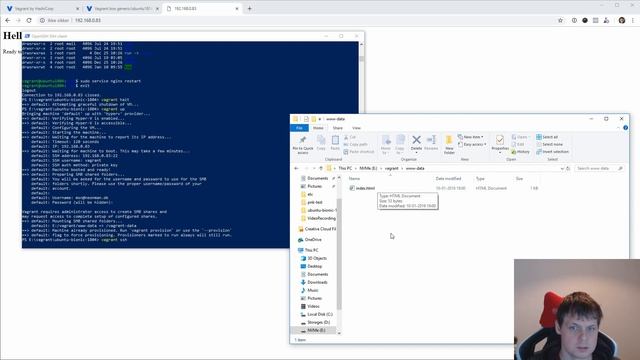Open the Open dropdown in ribbon
Viewport: 640px width, 360px height.
tap(520, 137)
